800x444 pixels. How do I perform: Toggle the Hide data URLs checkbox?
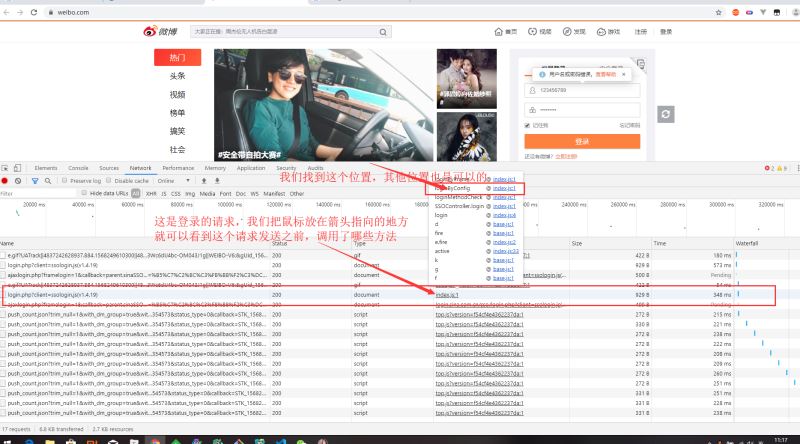[x=84, y=193]
